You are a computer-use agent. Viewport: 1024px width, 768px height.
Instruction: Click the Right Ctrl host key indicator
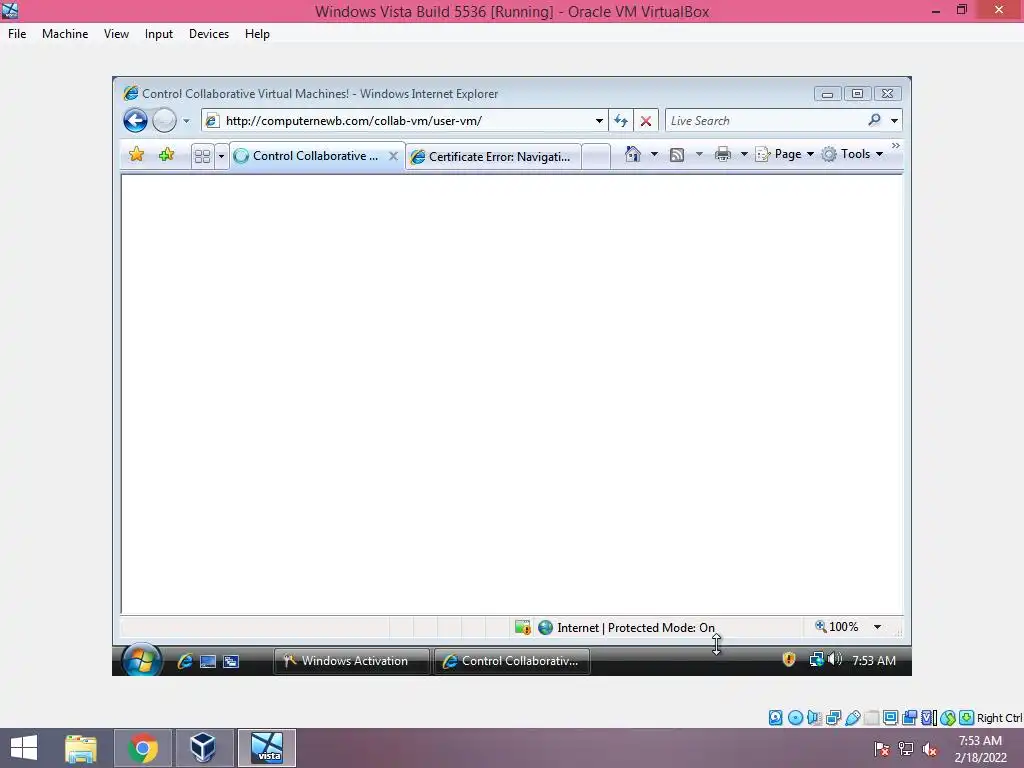[x=999, y=718]
